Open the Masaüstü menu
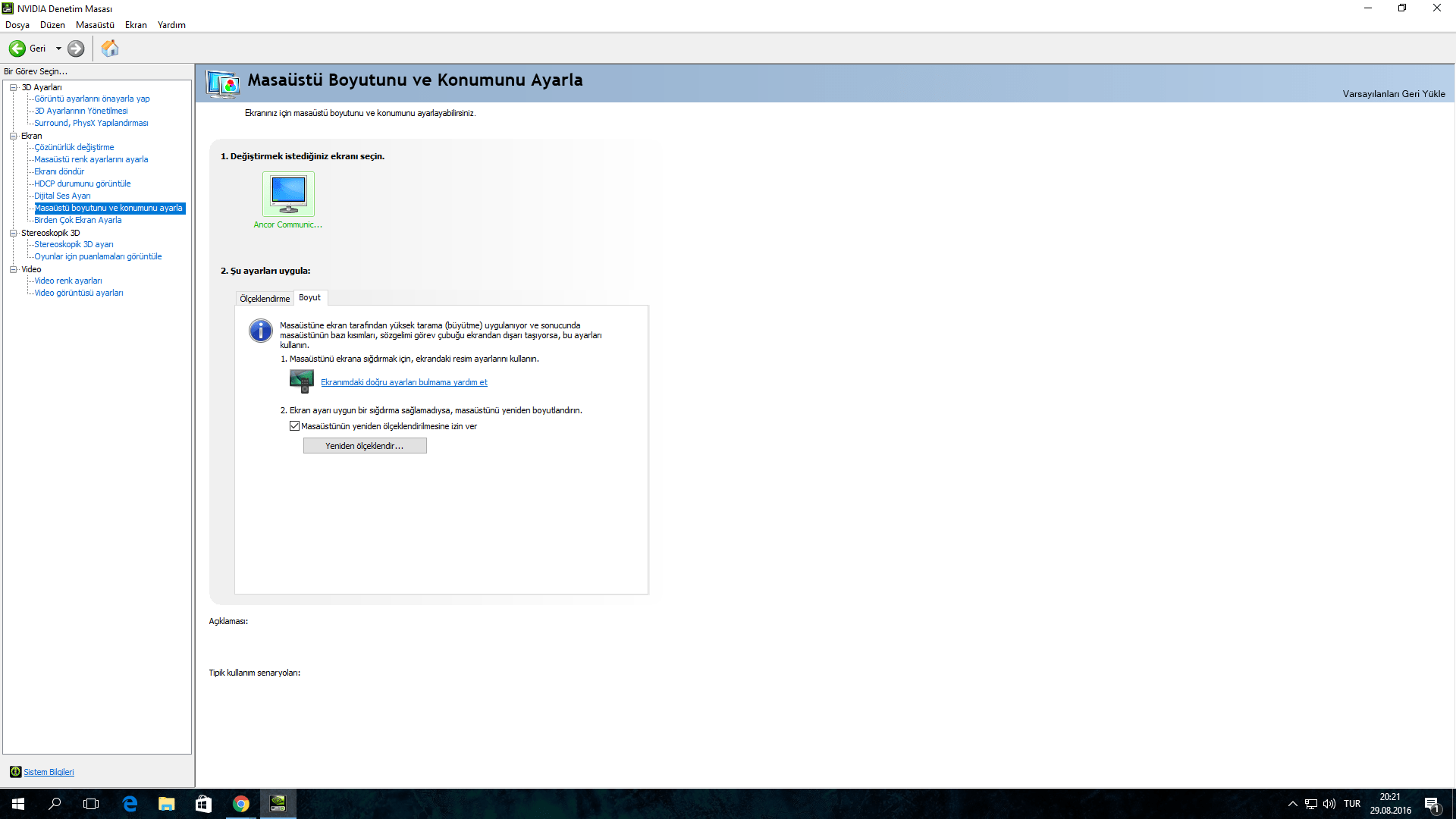The width and height of the screenshot is (1456, 819). click(95, 25)
